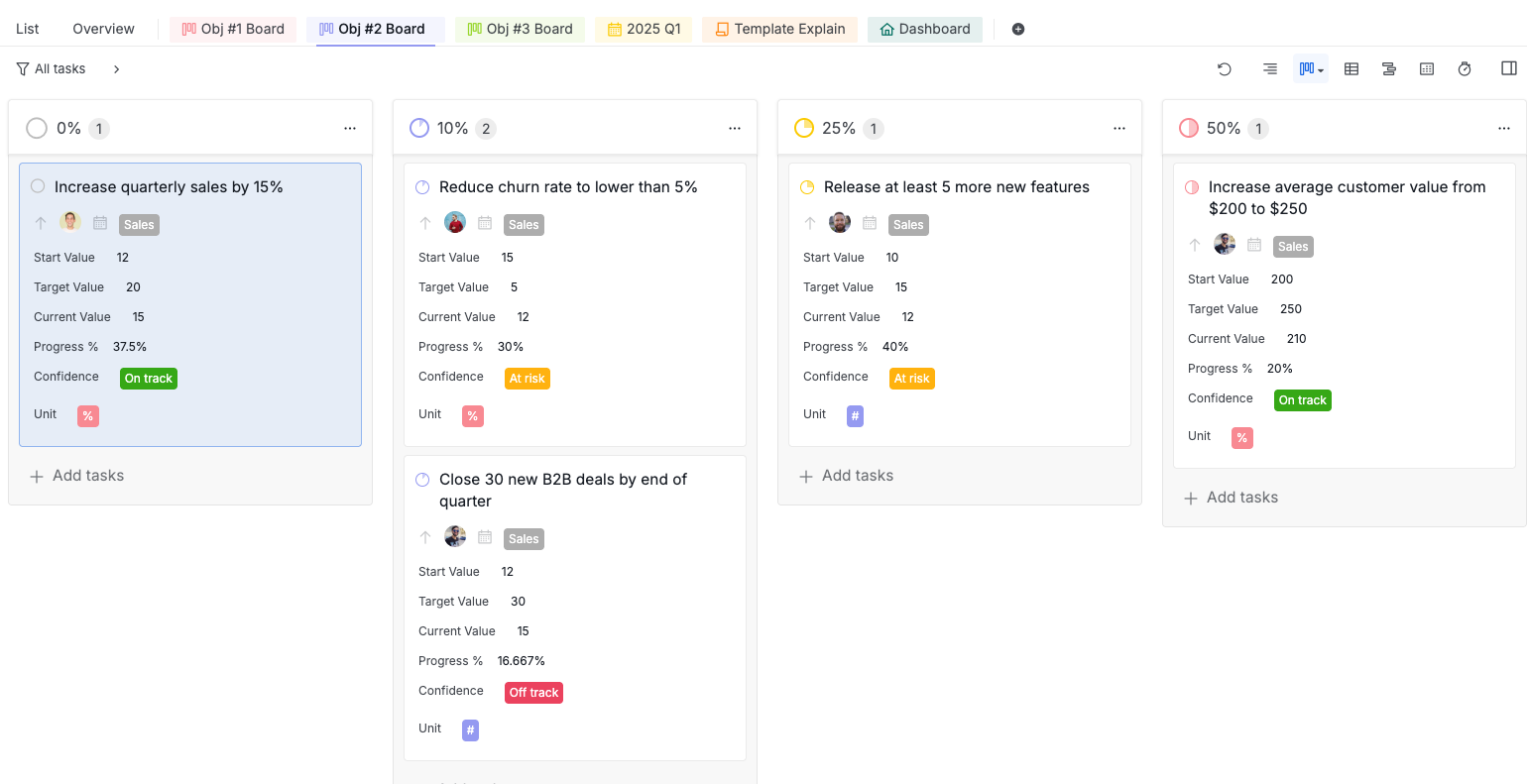
Task: Click Off track label on B2B deals card
Action: (533, 693)
